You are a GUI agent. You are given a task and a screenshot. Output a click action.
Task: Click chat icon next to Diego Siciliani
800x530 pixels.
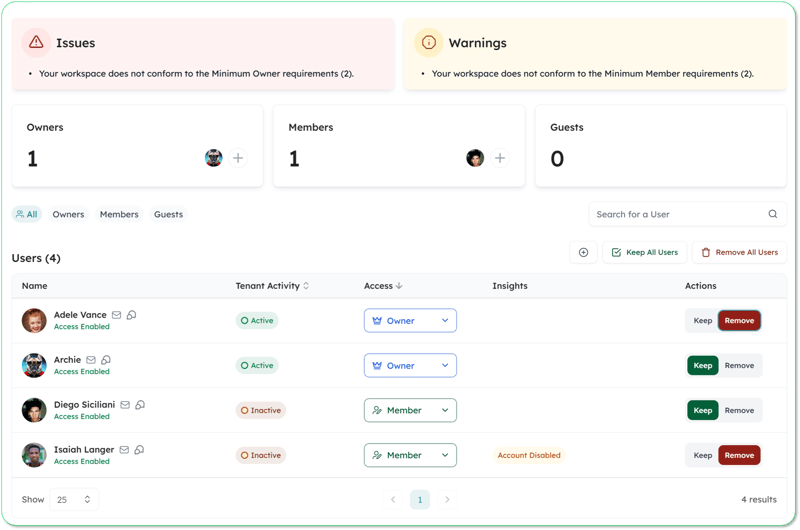click(140, 405)
